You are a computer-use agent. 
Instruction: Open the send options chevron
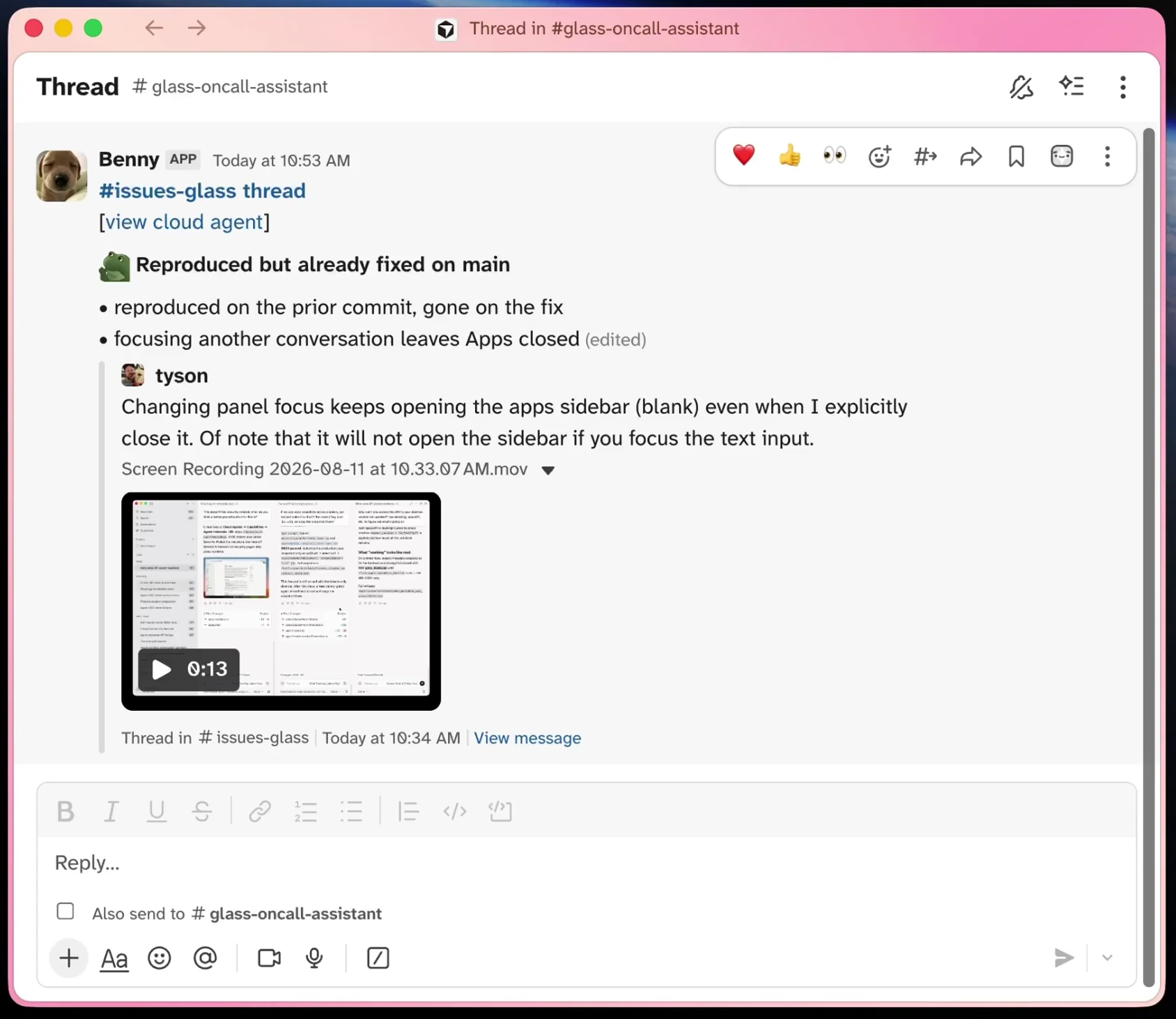pyautogui.click(x=1107, y=958)
